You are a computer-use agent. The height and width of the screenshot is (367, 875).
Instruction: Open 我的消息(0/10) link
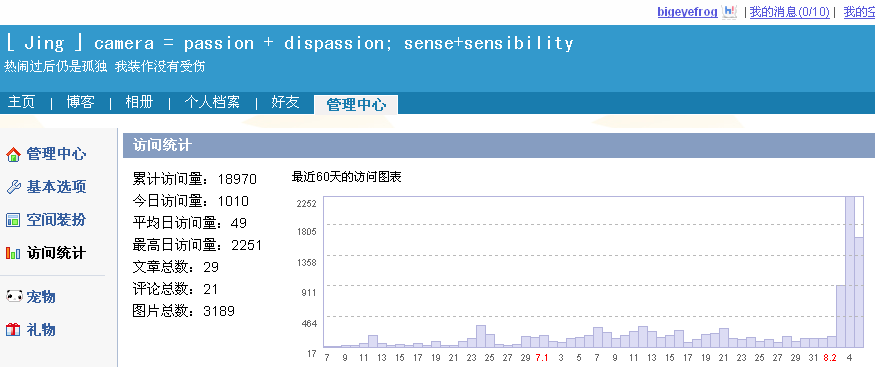[789, 12]
